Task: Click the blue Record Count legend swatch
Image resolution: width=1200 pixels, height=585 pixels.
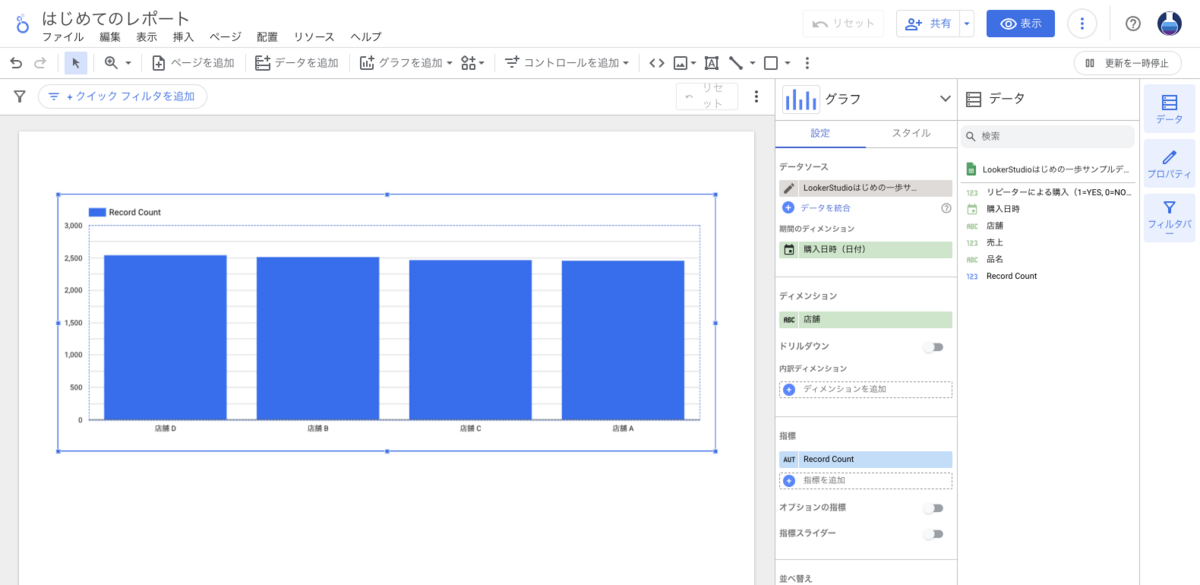Action: [97, 212]
